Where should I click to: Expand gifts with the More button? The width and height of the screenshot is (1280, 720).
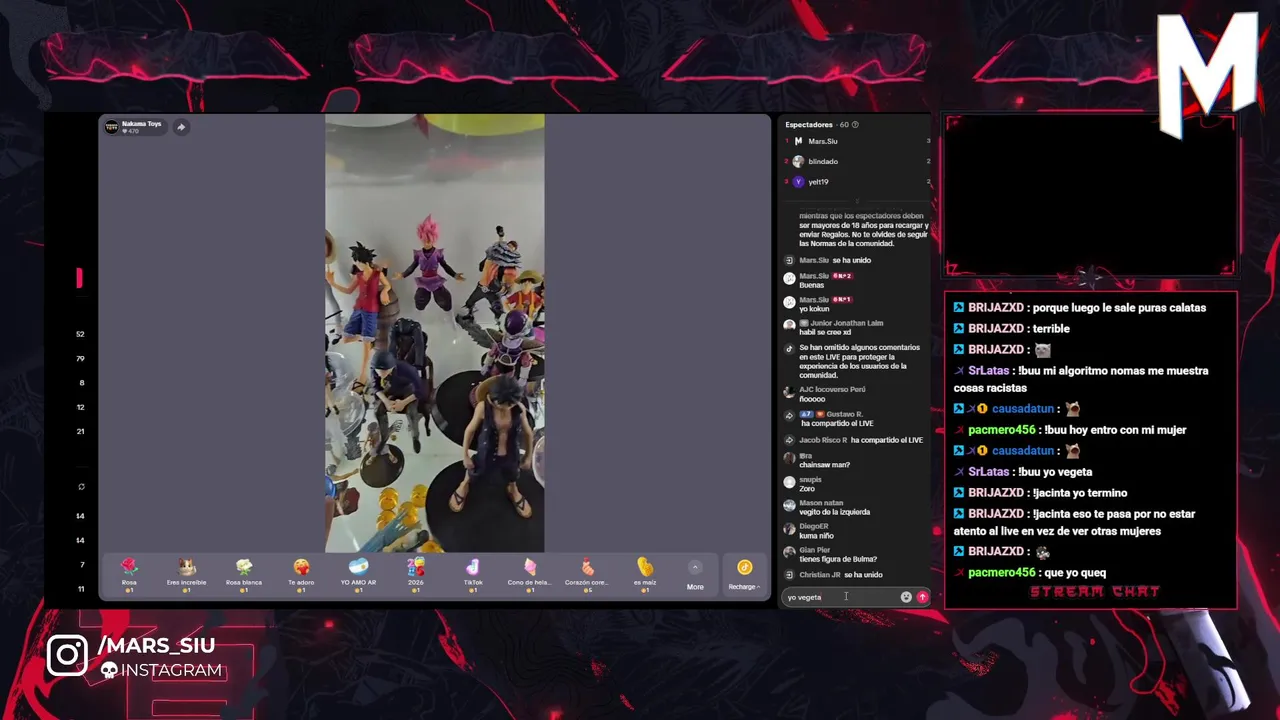(695, 576)
